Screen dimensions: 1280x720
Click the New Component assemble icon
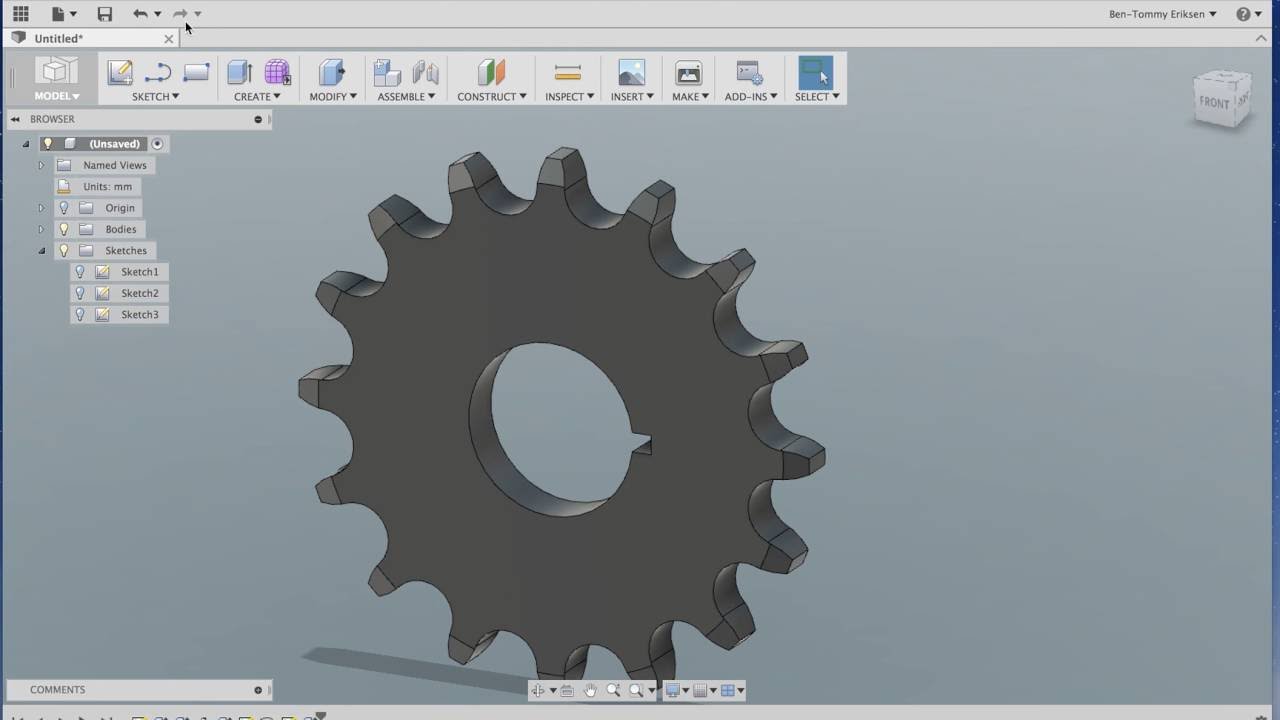387,72
